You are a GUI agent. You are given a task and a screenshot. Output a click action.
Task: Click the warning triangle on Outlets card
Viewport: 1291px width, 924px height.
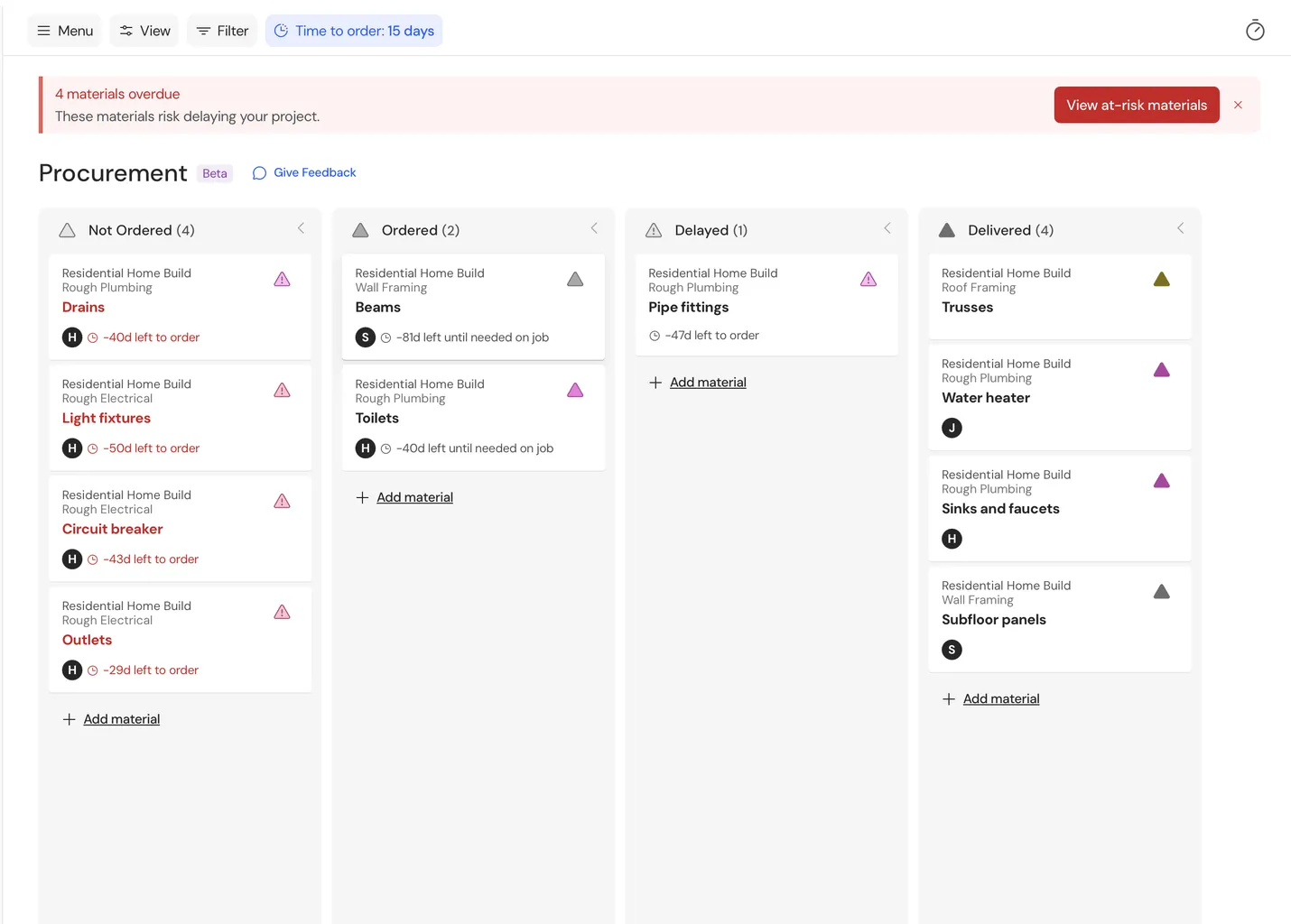click(282, 613)
